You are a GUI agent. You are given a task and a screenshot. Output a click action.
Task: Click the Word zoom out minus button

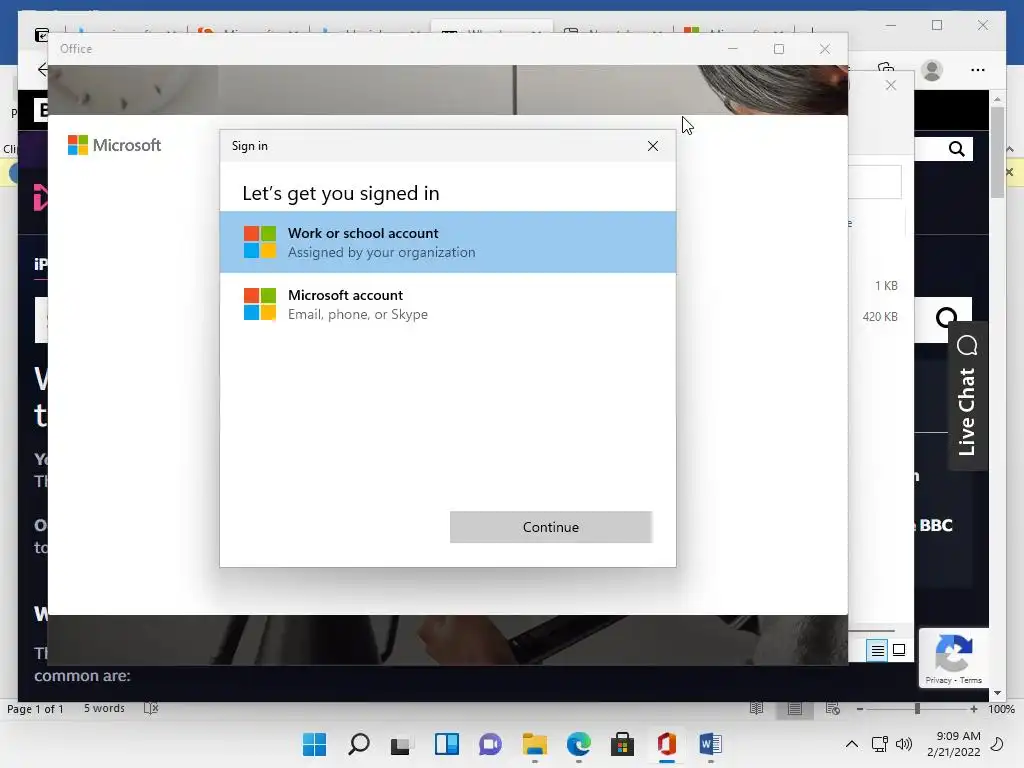point(860,709)
